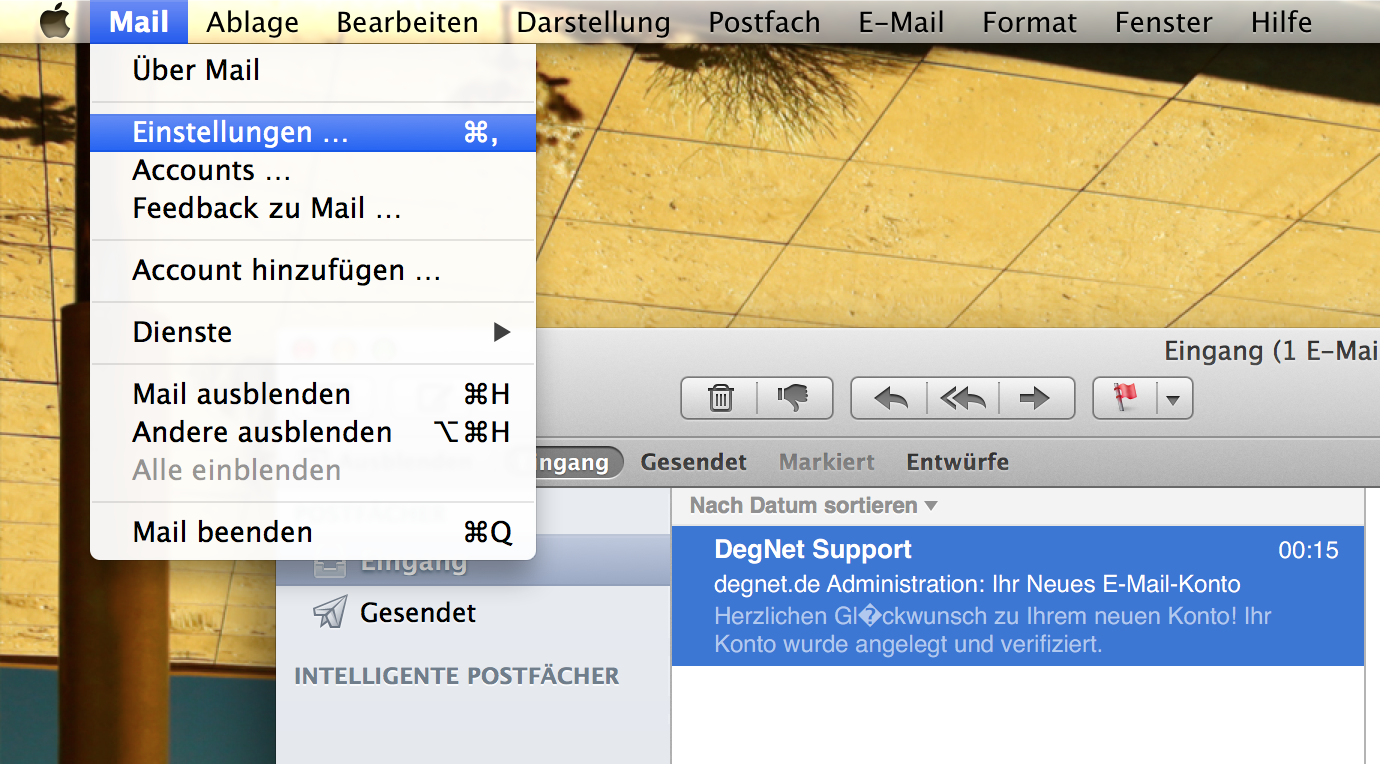
Task: Click the trash delete icon in toolbar
Action: coord(720,398)
